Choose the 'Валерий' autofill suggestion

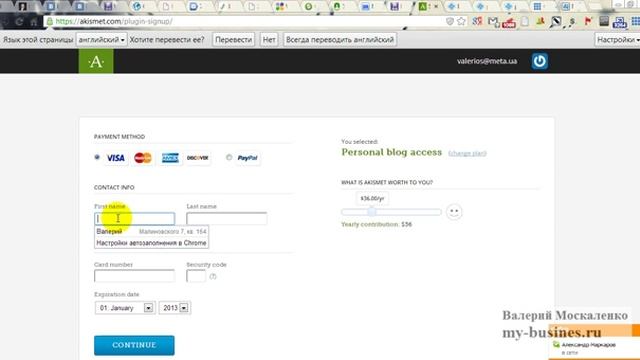tap(151, 231)
